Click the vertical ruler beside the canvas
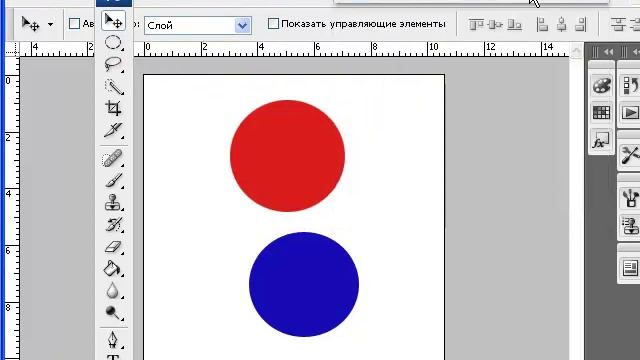 12,208
